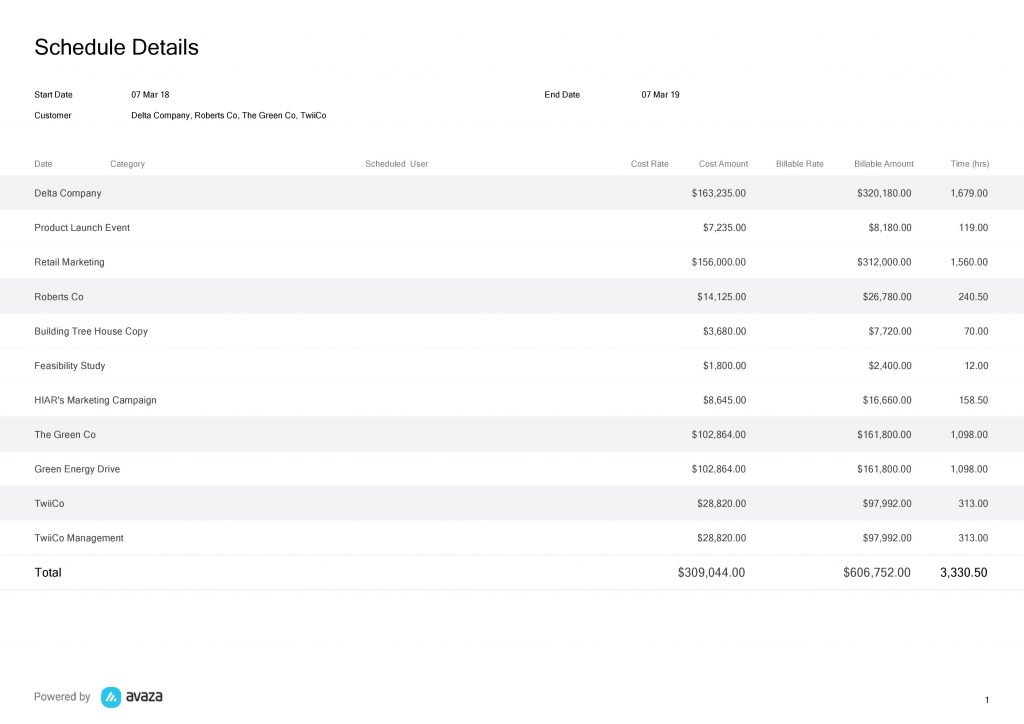Select HIAR's Marketing Campaign row
The height and width of the screenshot is (724, 1024).
[95, 400]
